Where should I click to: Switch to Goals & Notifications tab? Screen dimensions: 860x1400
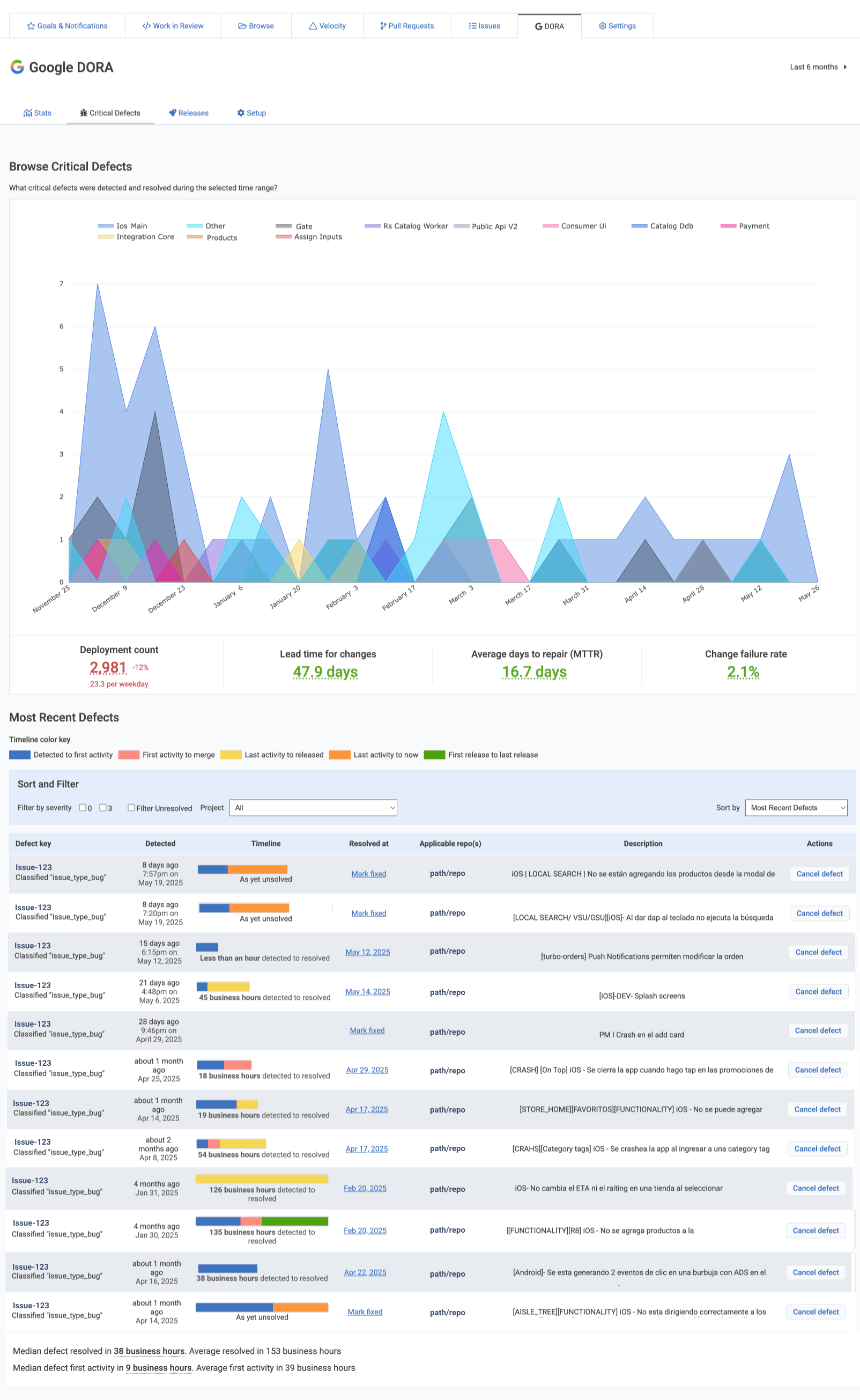67,26
